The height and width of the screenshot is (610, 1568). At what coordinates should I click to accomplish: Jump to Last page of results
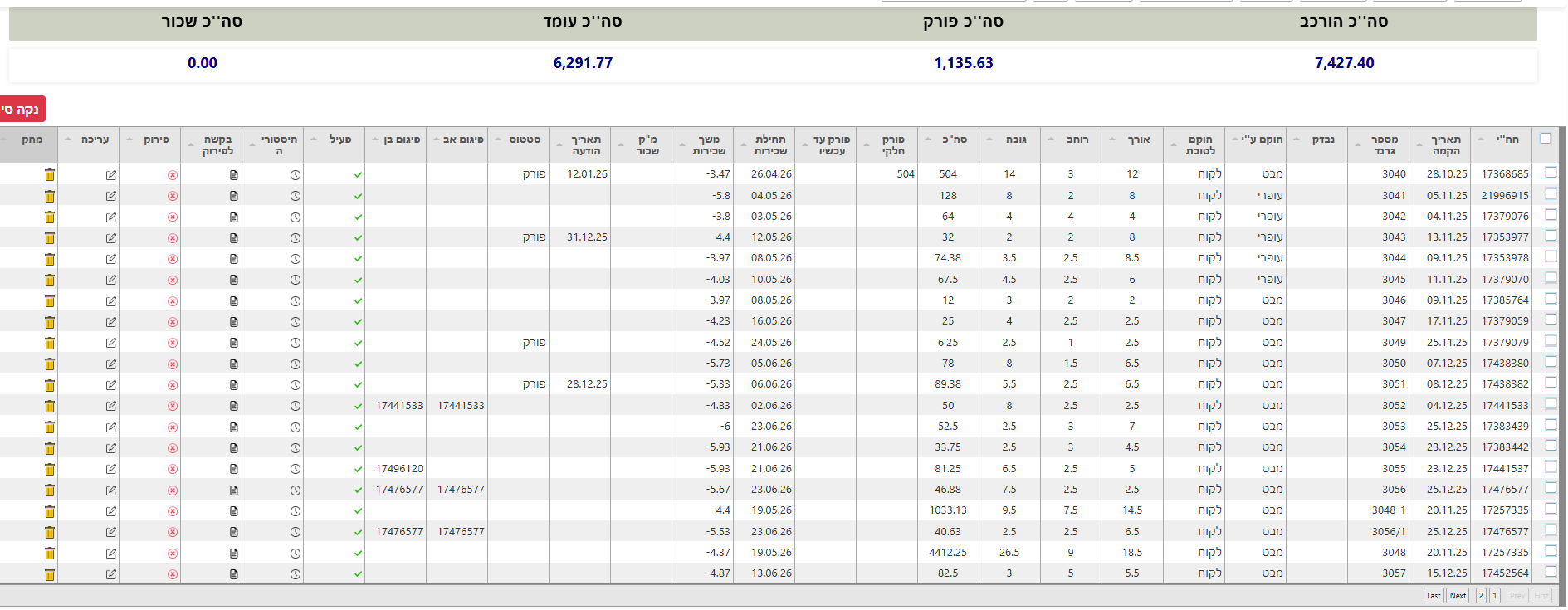(x=1434, y=596)
